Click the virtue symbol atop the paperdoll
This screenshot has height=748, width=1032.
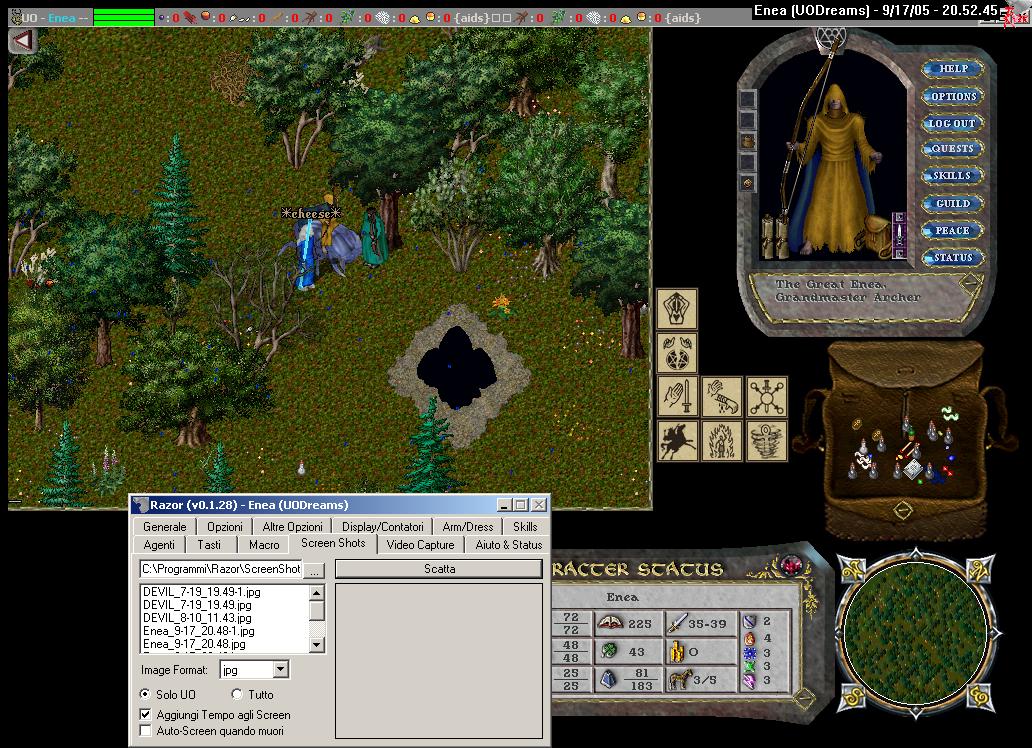(829, 38)
